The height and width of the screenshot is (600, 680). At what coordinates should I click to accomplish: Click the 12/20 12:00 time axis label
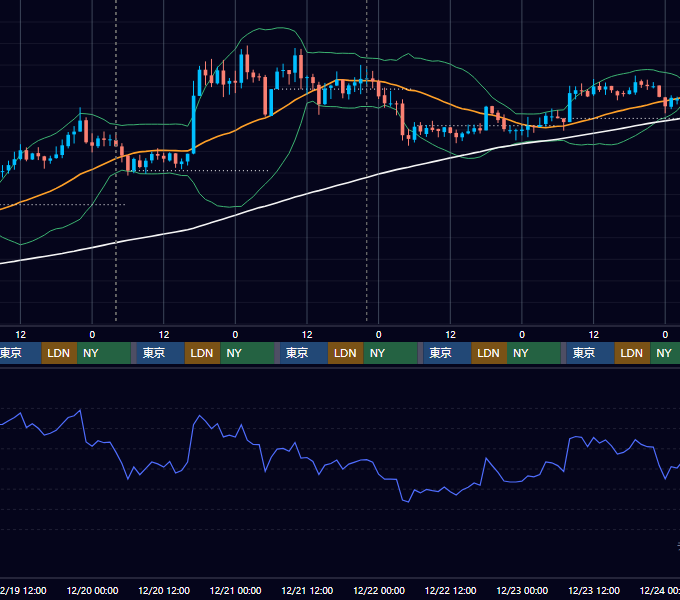click(x=164, y=590)
